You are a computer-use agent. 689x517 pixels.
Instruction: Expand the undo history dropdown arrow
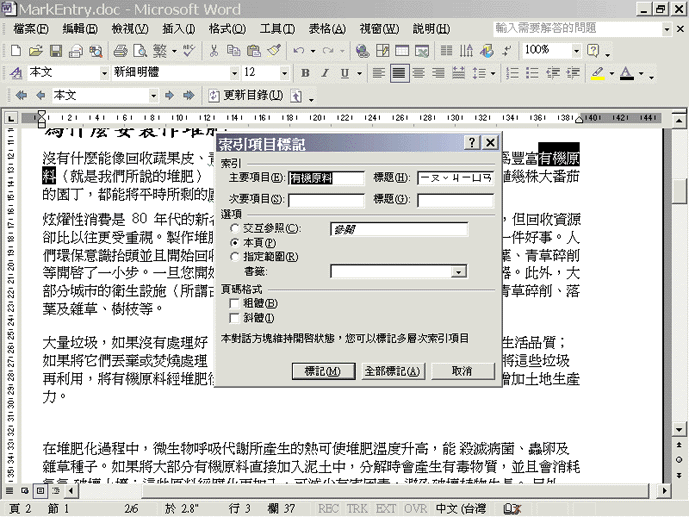click(313, 51)
